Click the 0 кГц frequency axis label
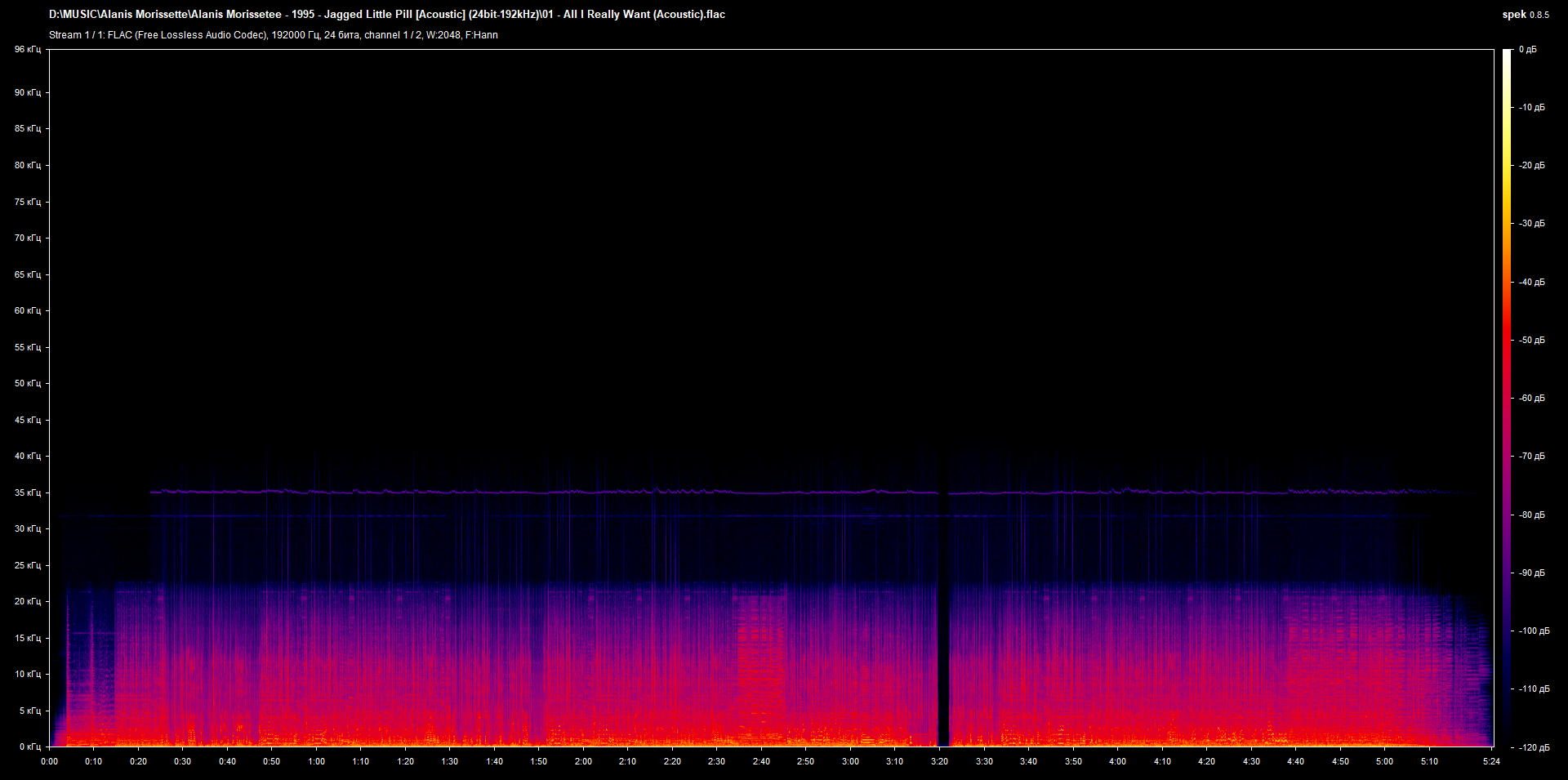1568x780 pixels. [29, 747]
